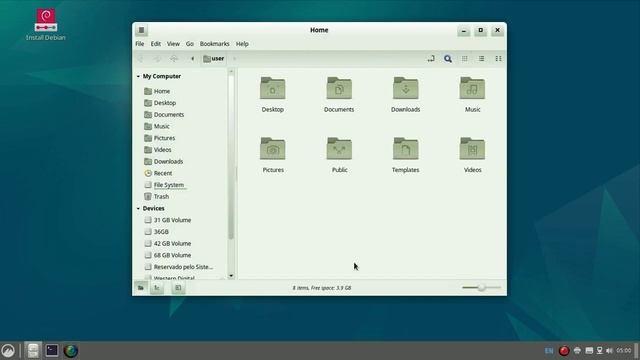This screenshot has height=360, width=640.
Task: Toggle location entry icon in toolbar
Action: point(431,59)
